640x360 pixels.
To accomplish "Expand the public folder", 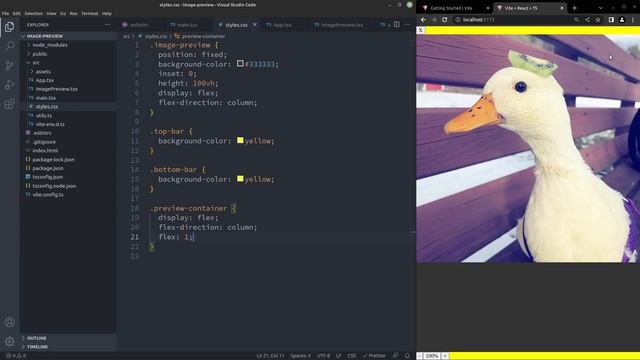I will point(68,54).
